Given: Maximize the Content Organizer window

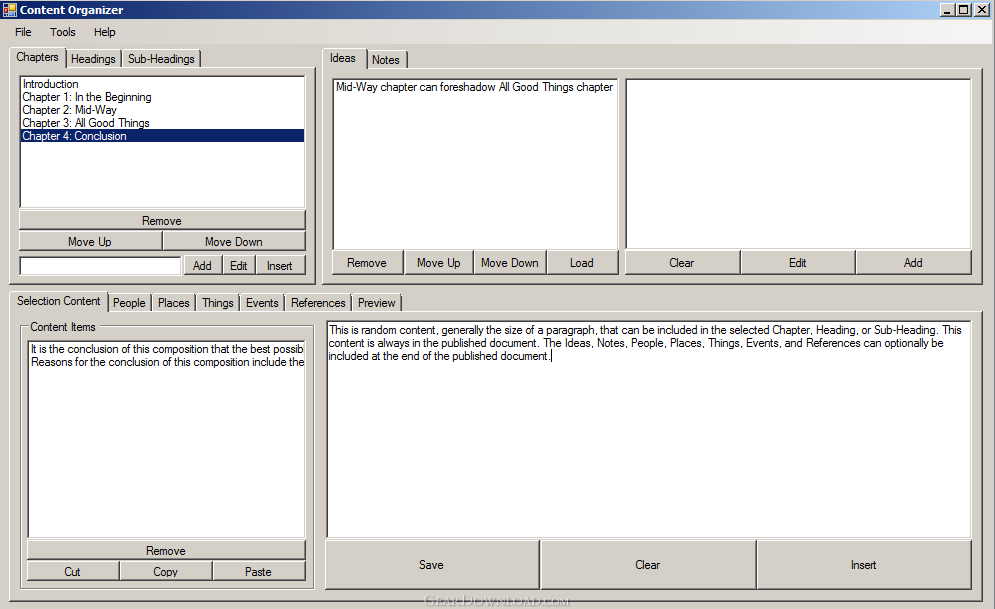Looking at the screenshot, I should click(964, 10).
